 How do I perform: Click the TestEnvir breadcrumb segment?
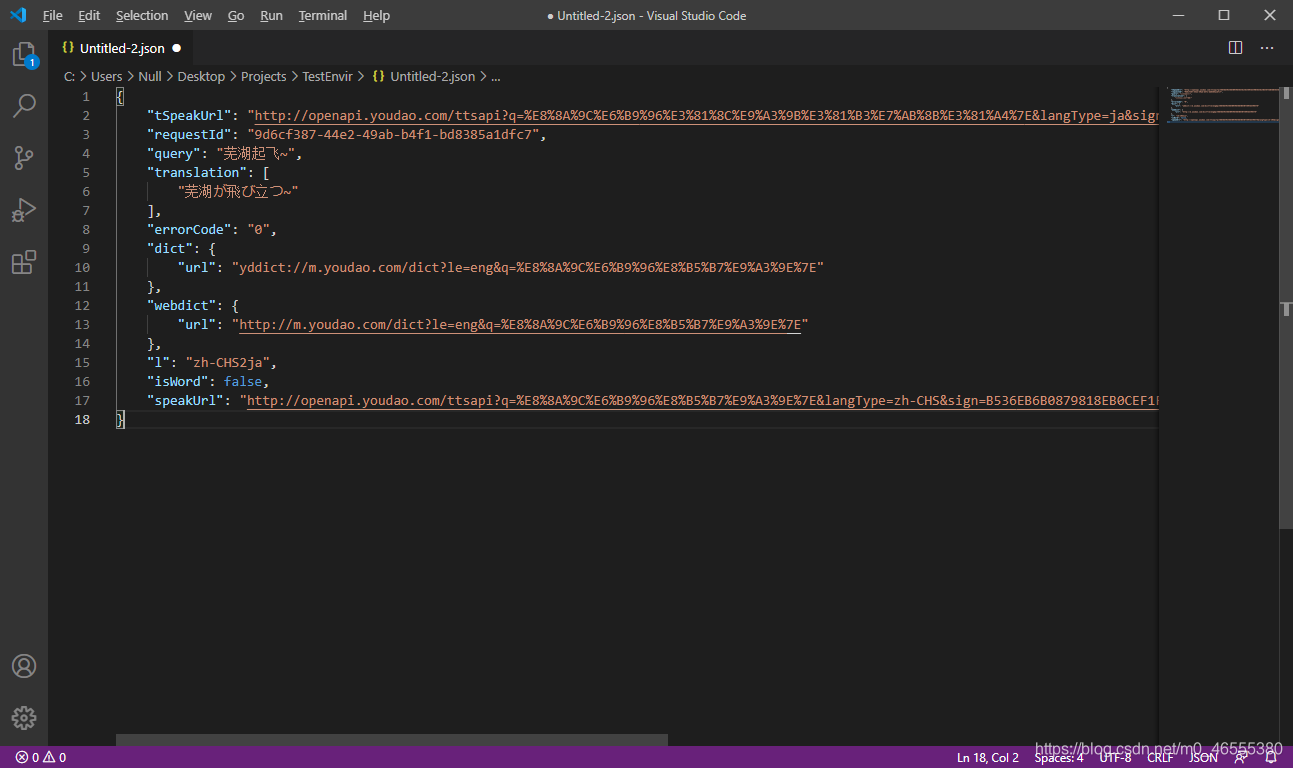point(328,76)
